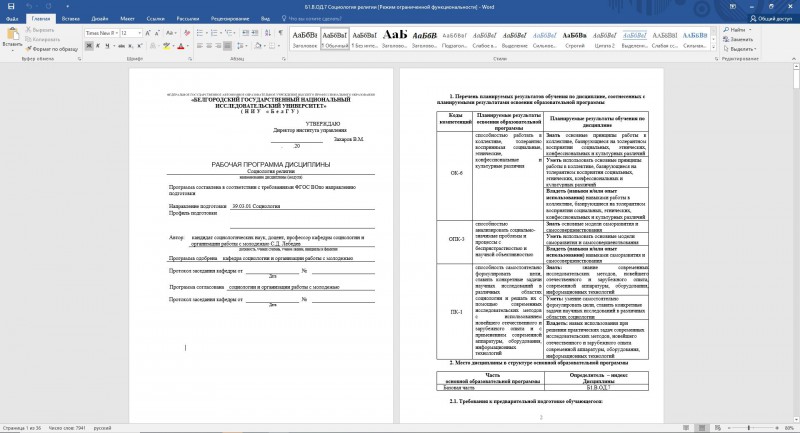Paste clipboard contents using Вставить

pyautogui.click(x=12, y=40)
